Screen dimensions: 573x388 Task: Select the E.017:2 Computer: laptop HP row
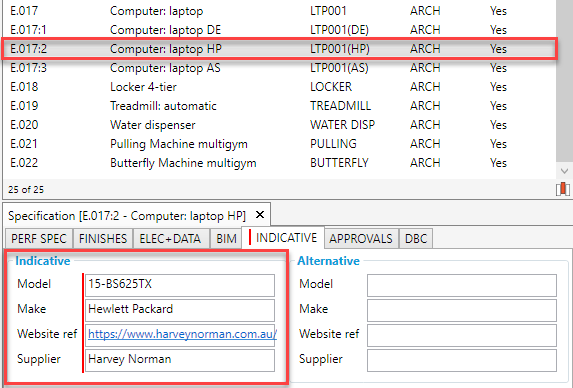pos(279,49)
